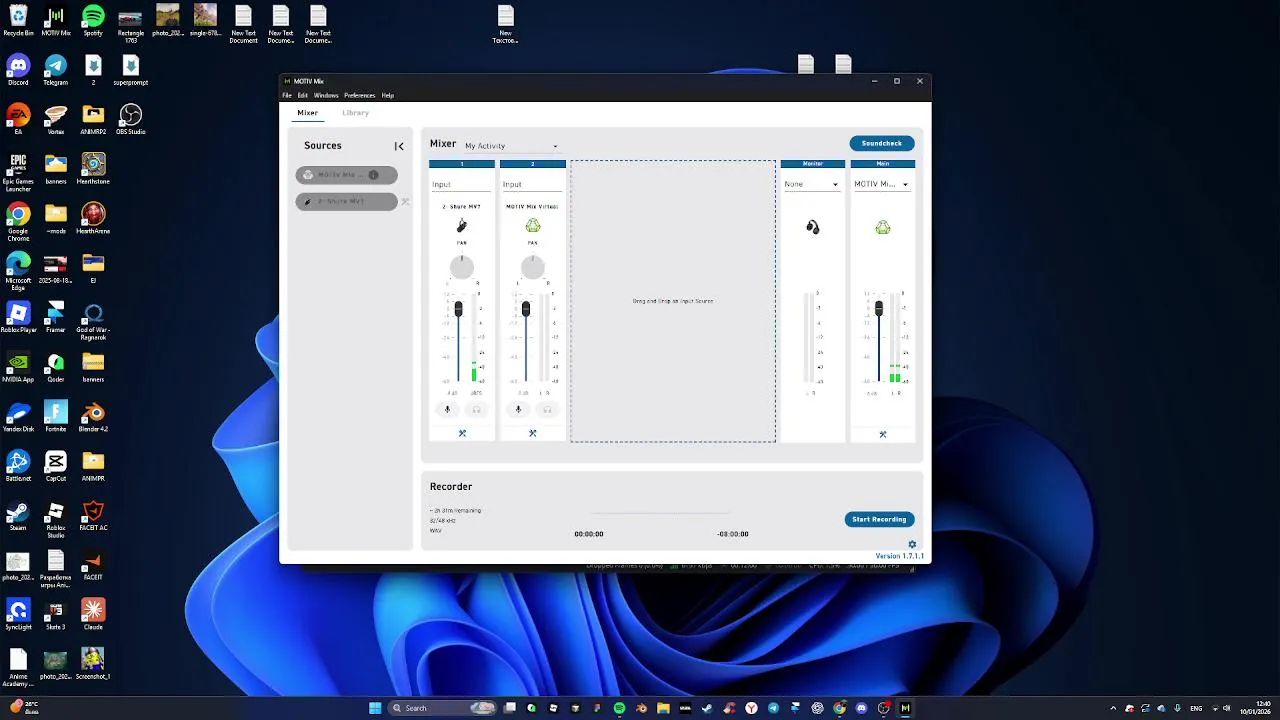
Task: Click taskbar Search box
Action: click(443, 708)
